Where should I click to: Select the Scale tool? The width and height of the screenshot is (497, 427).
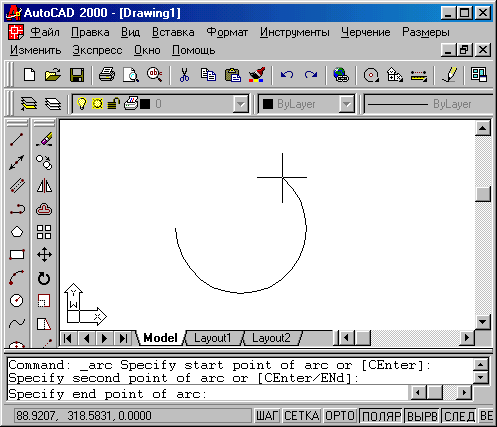coord(44,301)
